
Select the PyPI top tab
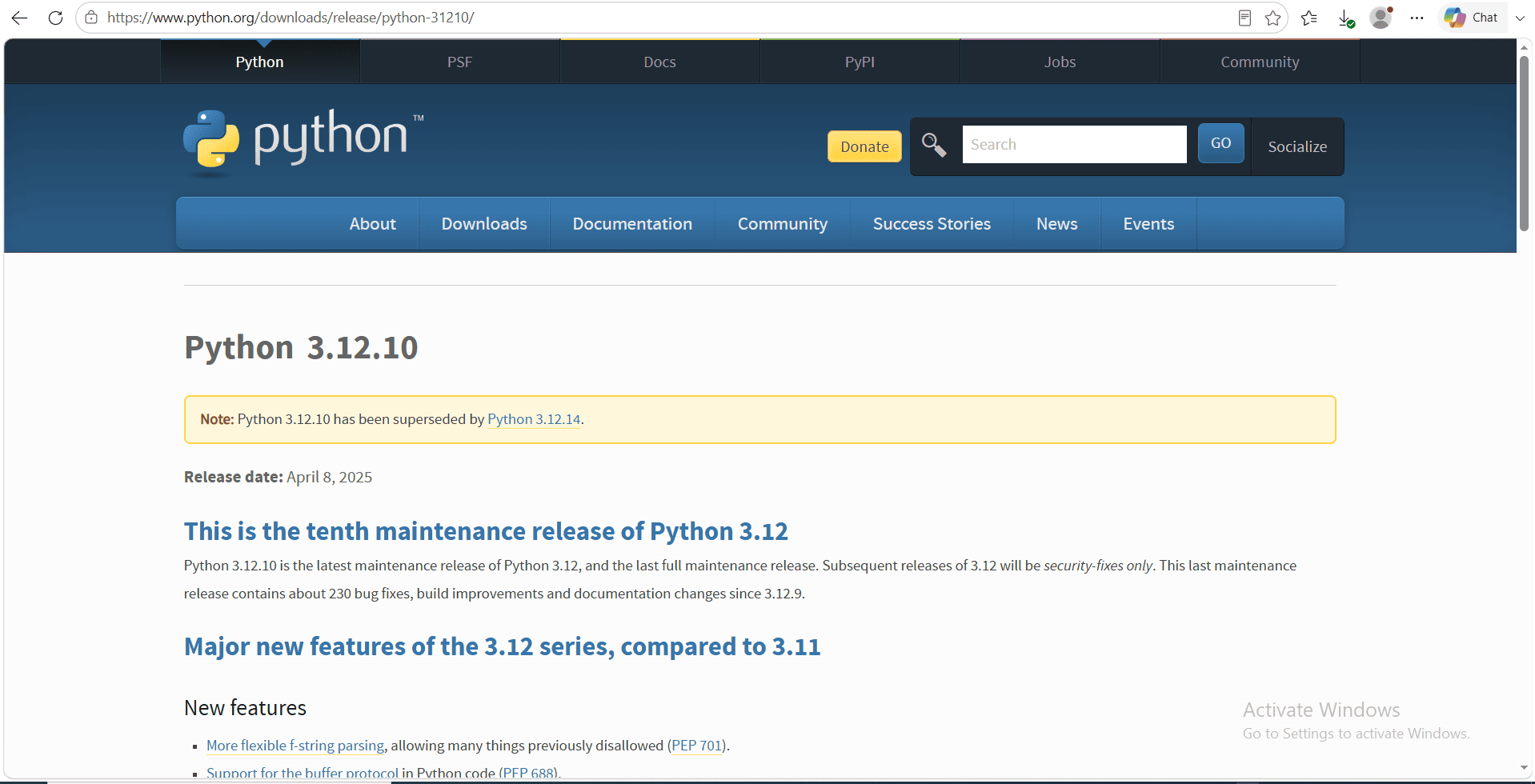[x=860, y=62]
